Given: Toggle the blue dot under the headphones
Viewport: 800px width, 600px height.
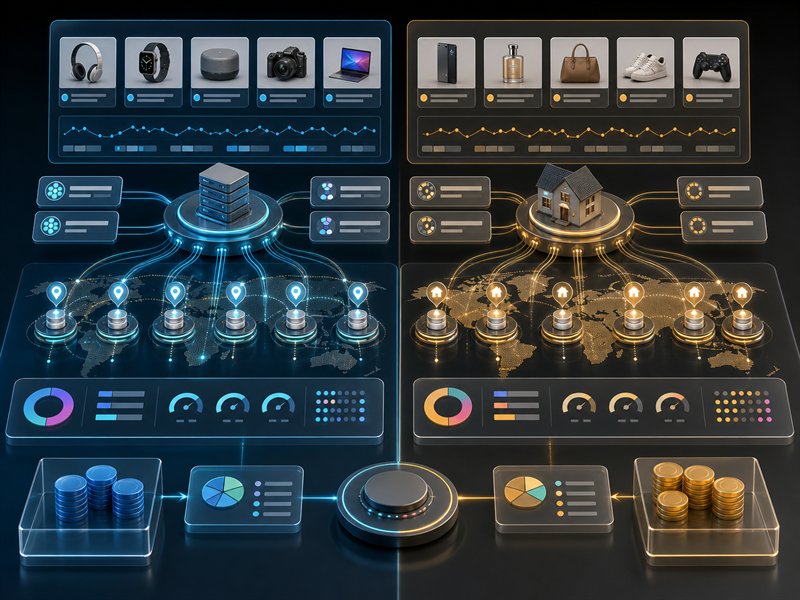Looking at the screenshot, I should point(65,97).
